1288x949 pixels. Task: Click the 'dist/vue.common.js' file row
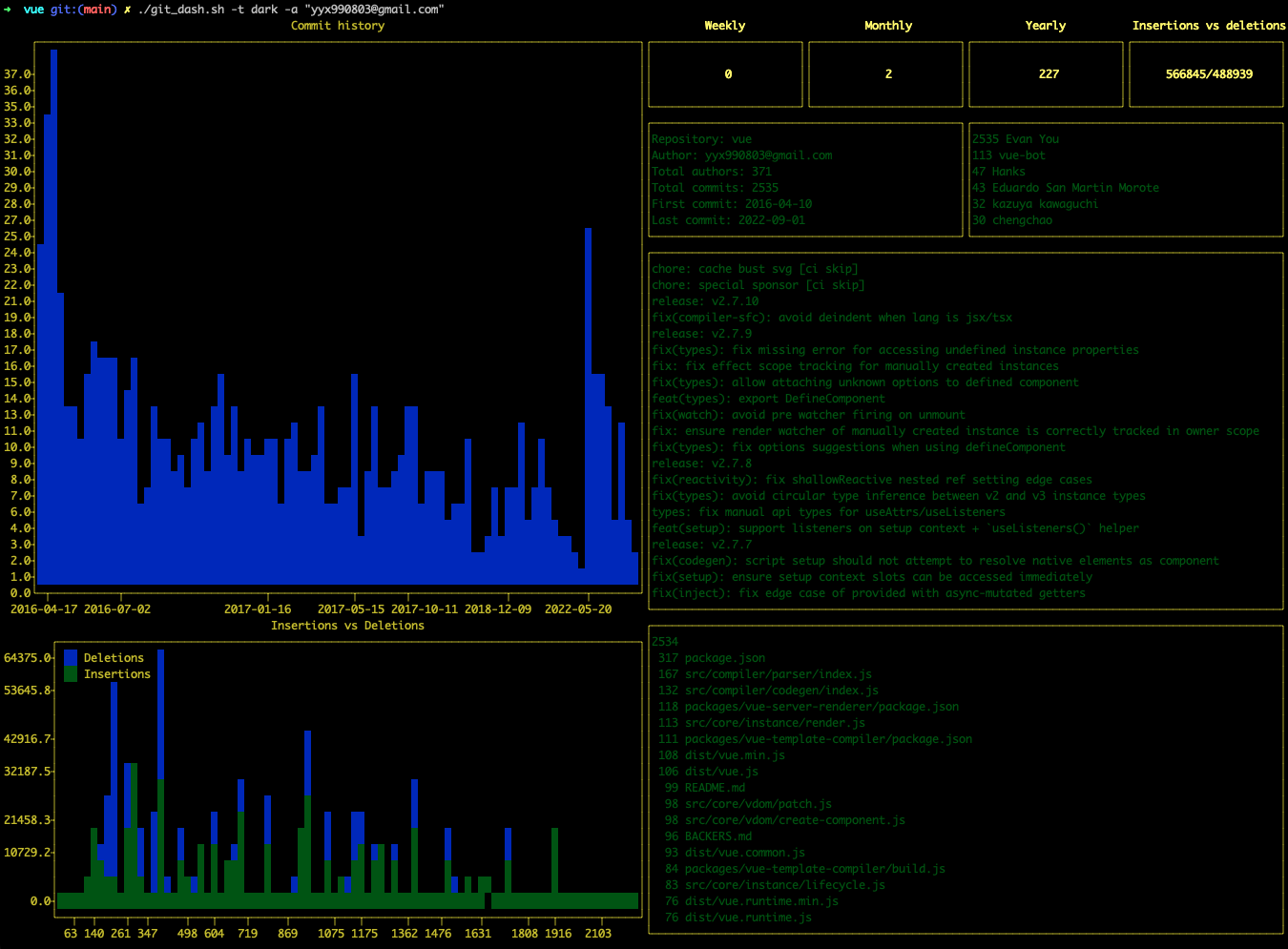[x=735, y=853]
